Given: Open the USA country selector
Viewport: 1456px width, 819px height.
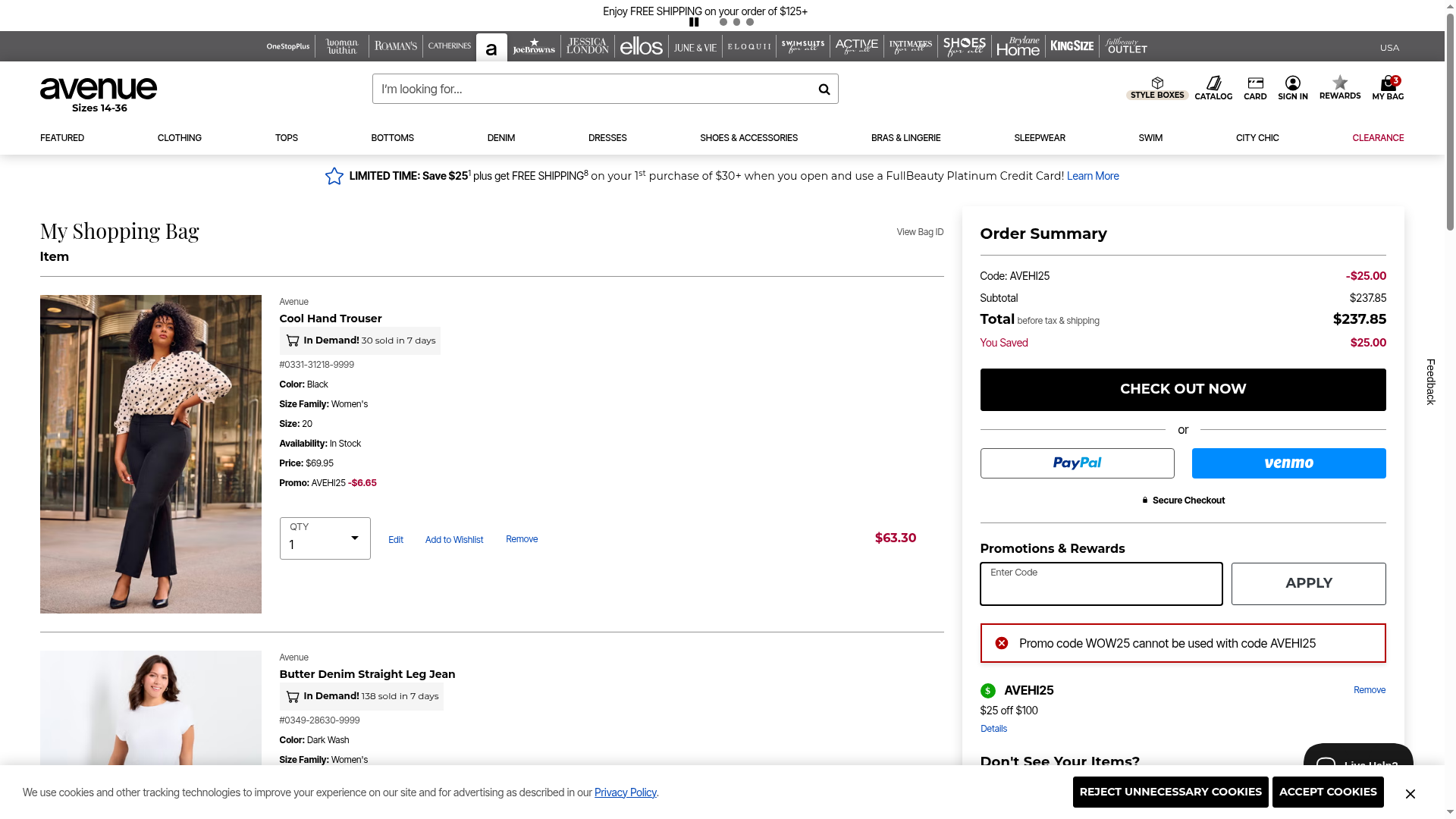Looking at the screenshot, I should 1389,48.
